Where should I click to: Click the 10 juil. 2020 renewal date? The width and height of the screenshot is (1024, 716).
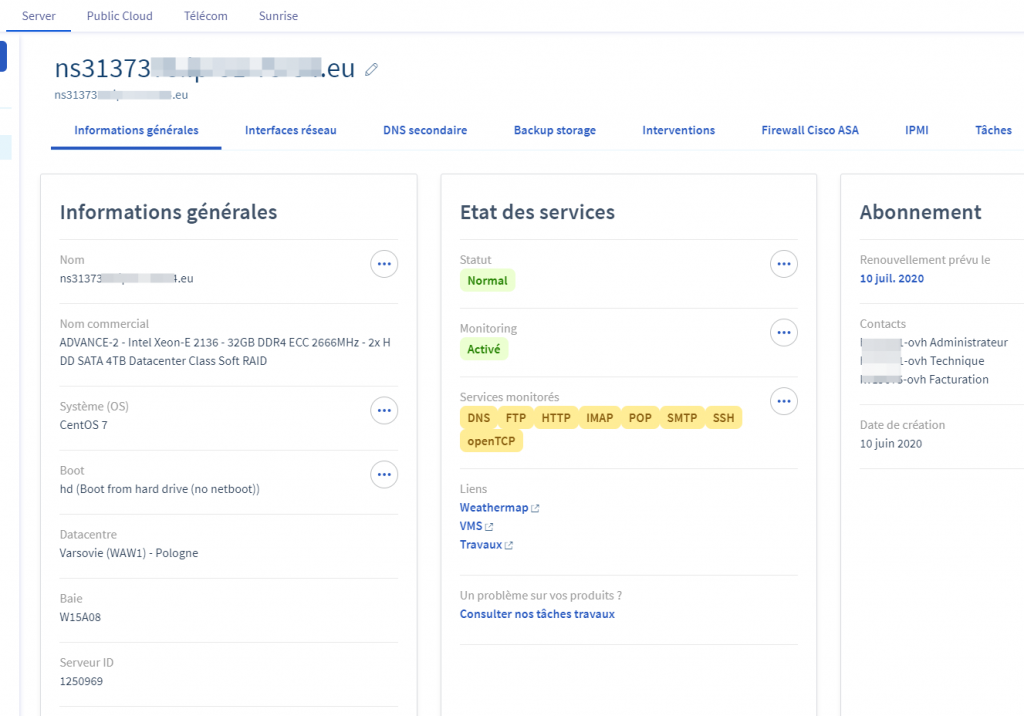point(891,279)
